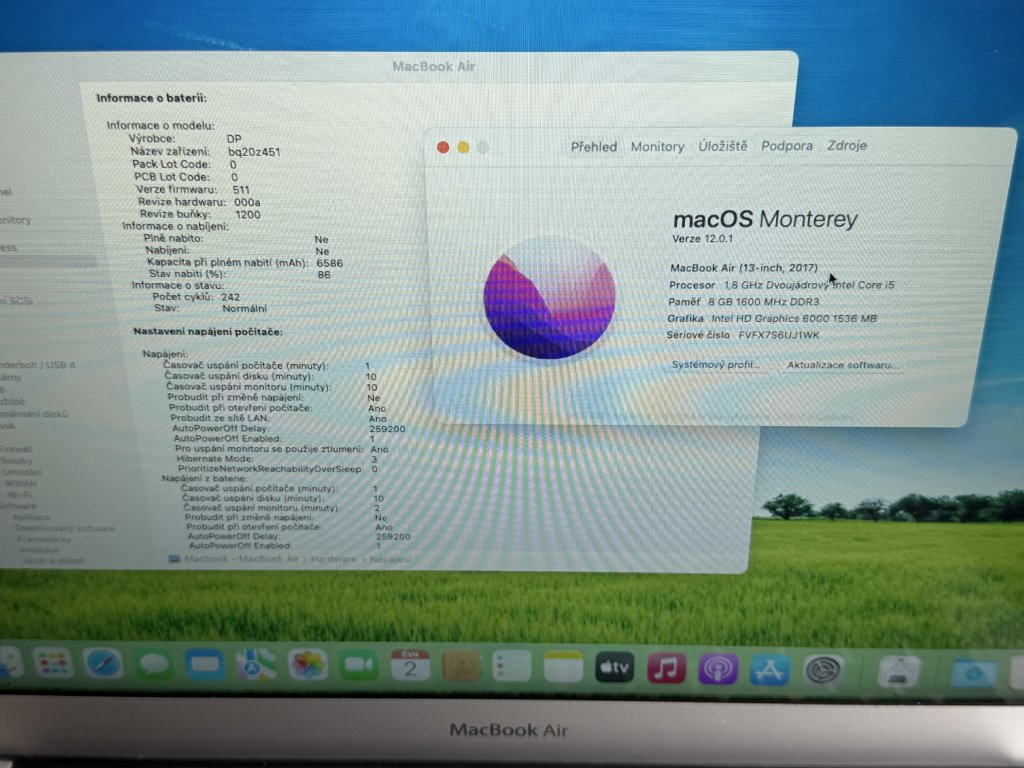1024x768 pixels.
Task: Click the Systémový profil button
Action: coord(715,364)
